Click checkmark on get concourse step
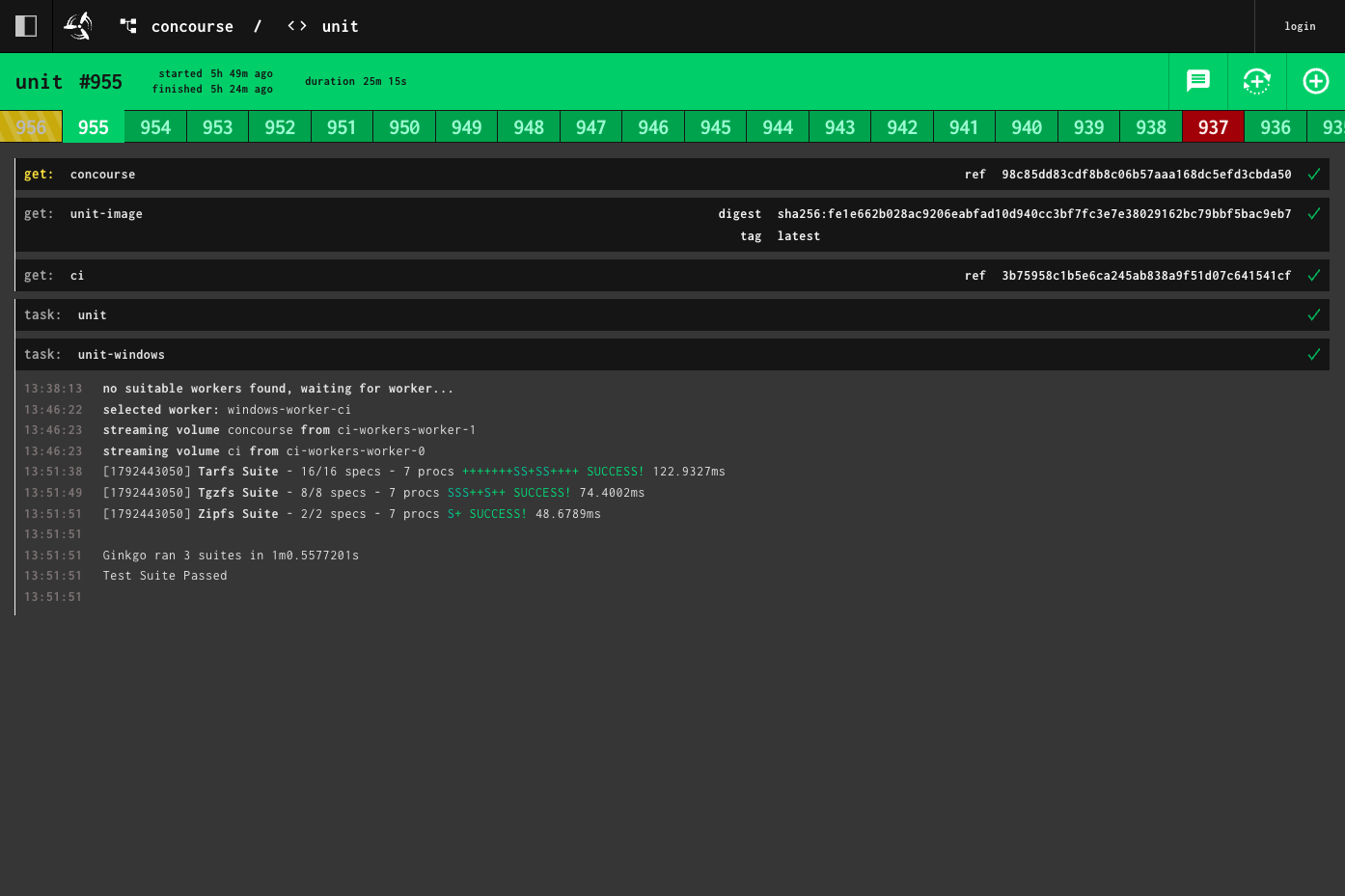This screenshot has width=1345, height=896. point(1313,175)
